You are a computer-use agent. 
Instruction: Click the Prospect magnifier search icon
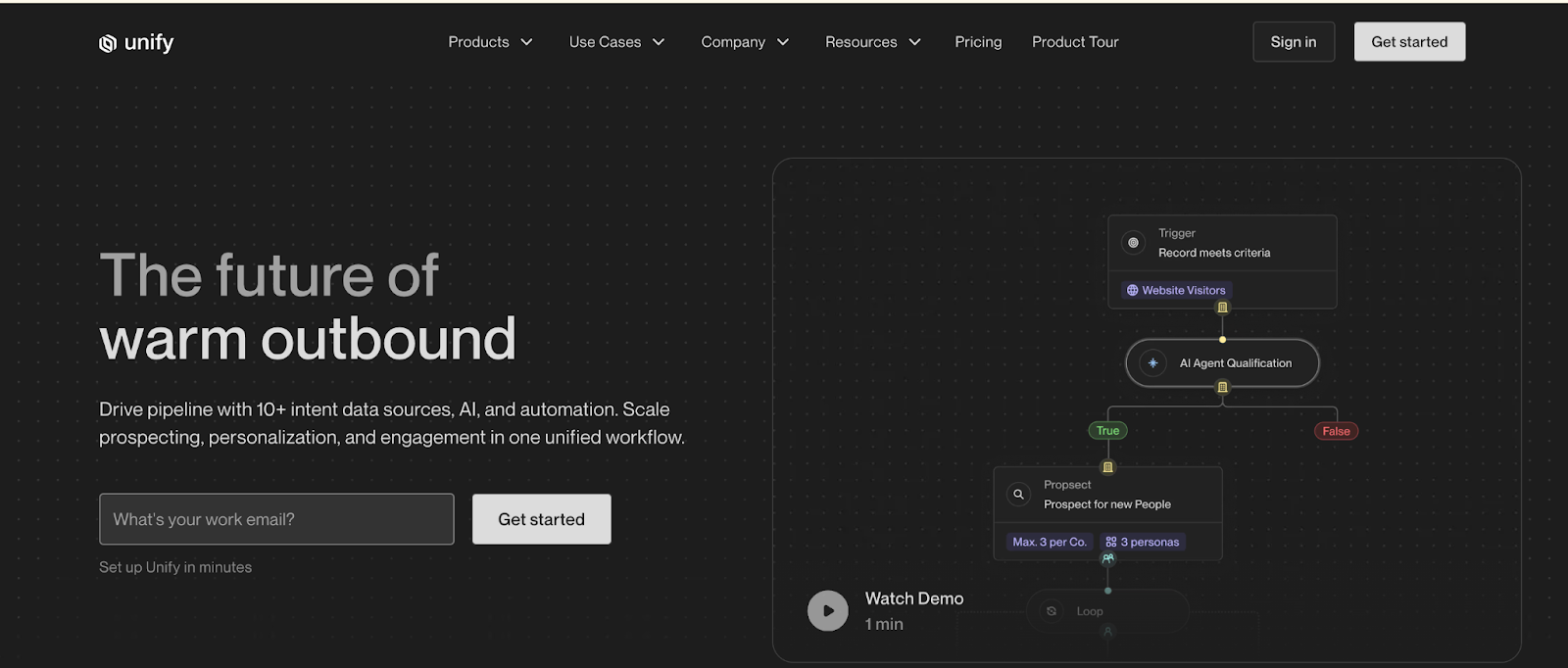[x=1018, y=495]
